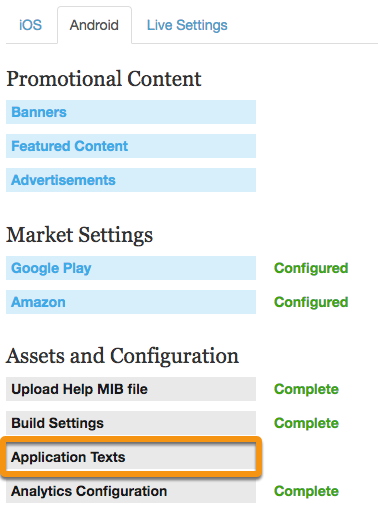
Task: Click the Market Settings heading
Action: tap(79, 235)
